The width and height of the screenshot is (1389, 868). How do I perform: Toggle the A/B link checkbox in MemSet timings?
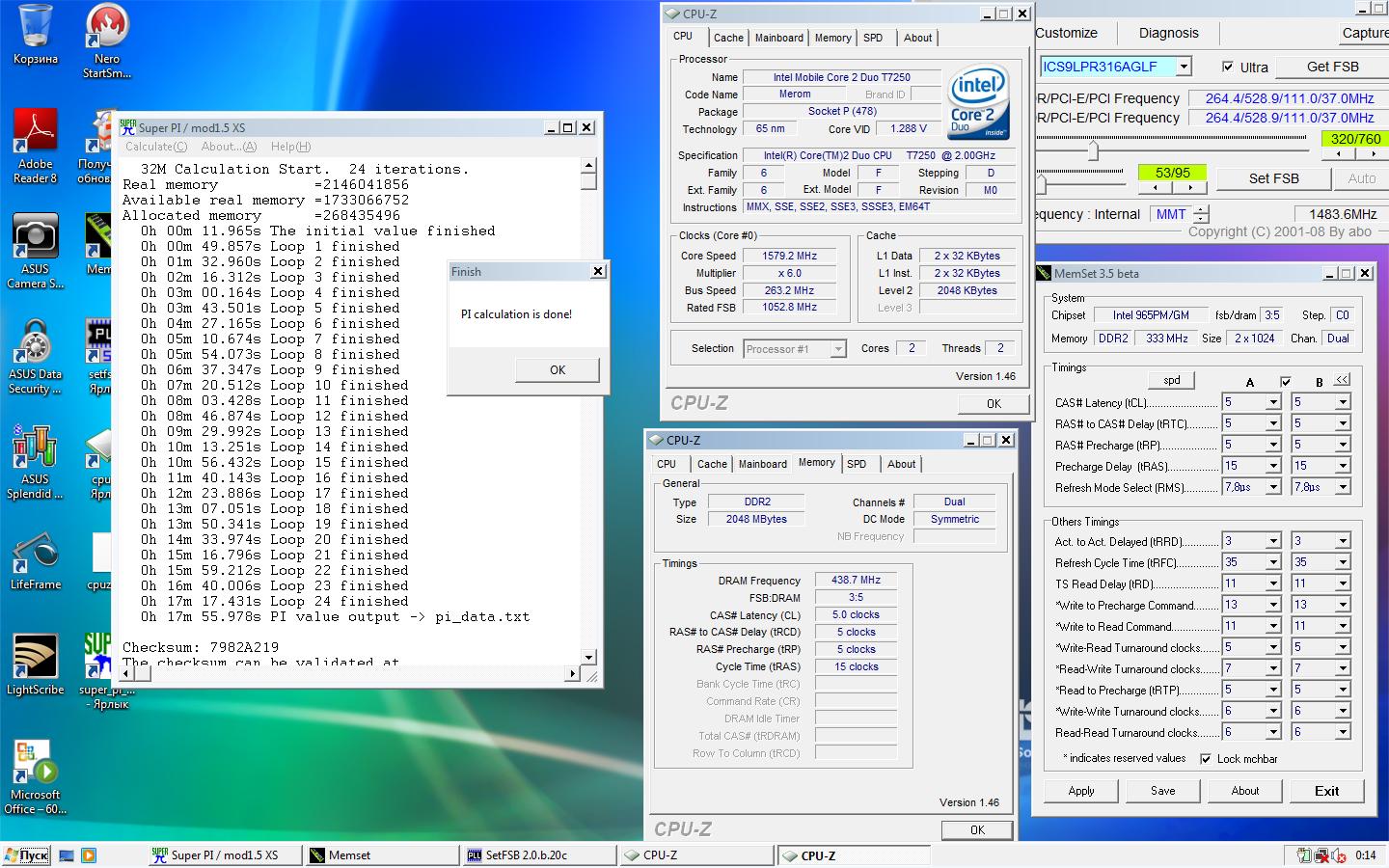click(x=1285, y=382)
